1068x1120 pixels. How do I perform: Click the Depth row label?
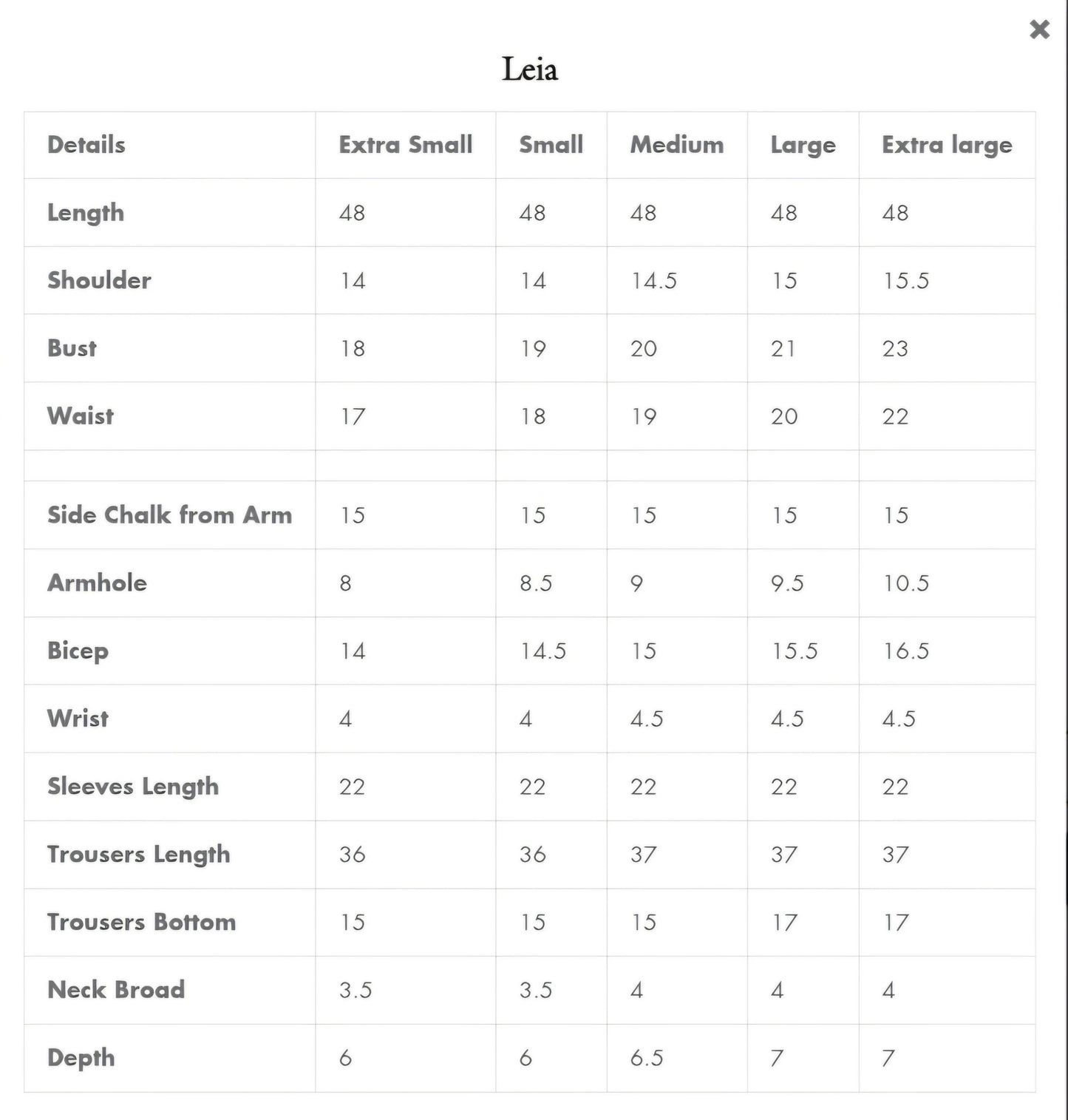coord(81,1058)
